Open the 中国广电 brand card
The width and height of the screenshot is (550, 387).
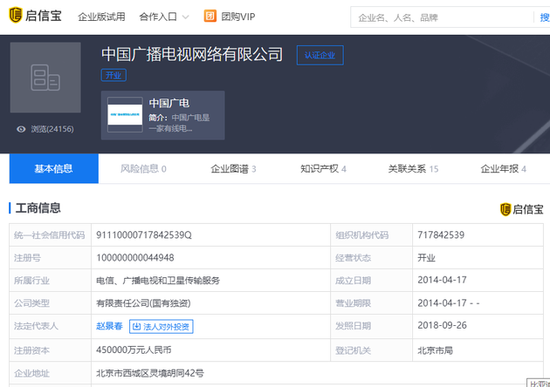(163, 115)
